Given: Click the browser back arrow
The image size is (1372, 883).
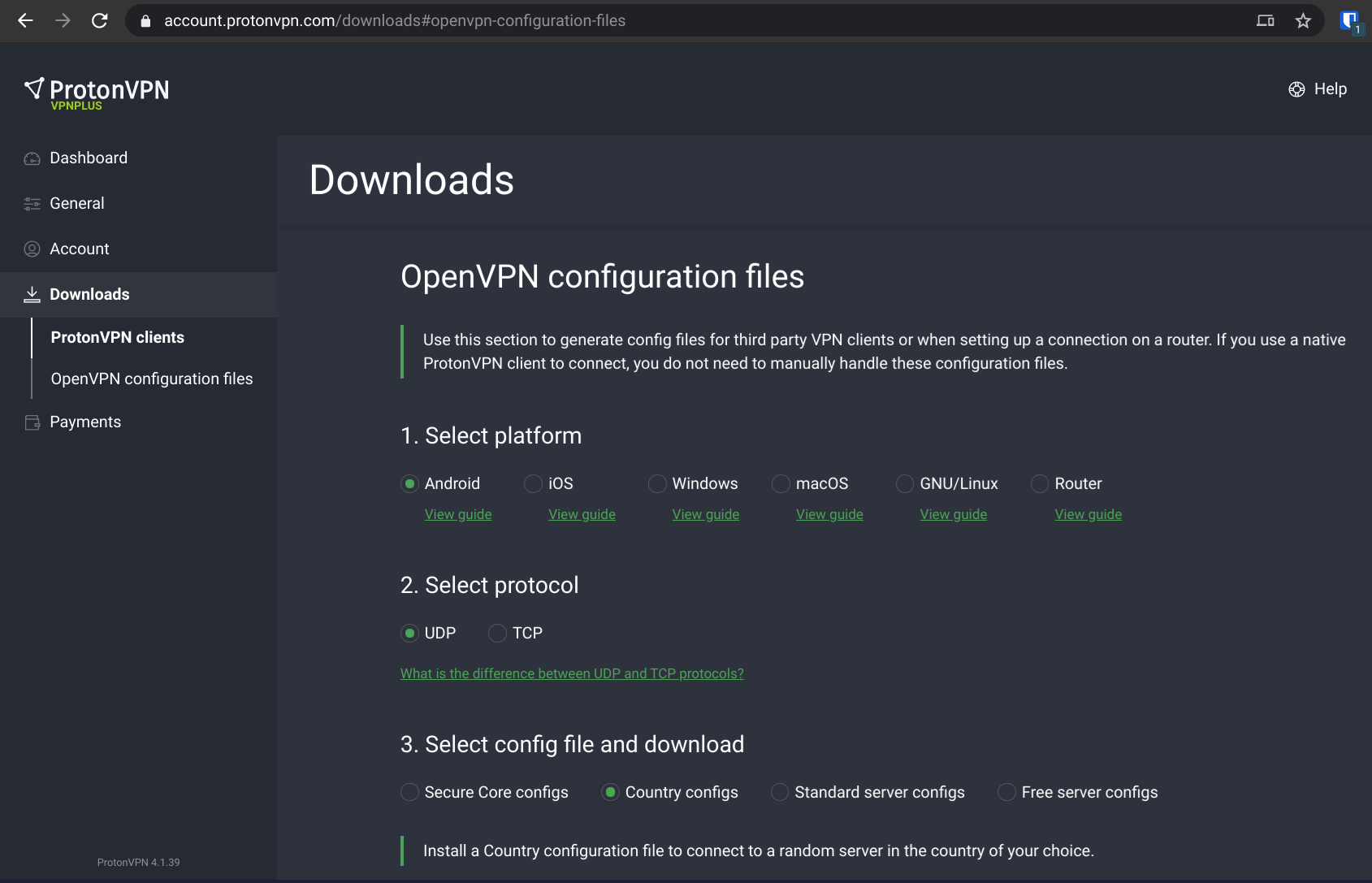Looking at the screenshot, I should pyautogui.click(x=25, y=21).
